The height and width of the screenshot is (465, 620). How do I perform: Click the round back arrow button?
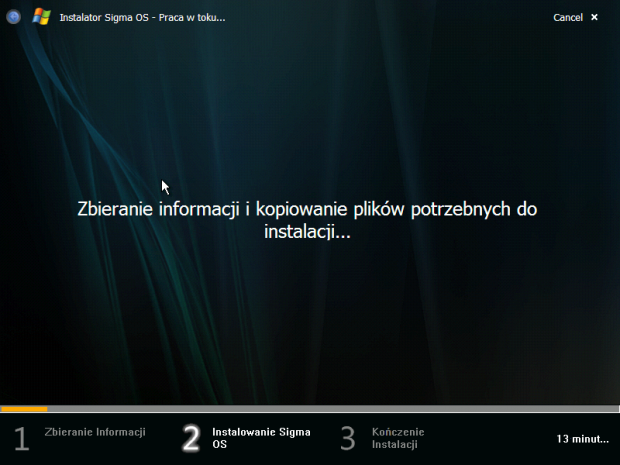tap(13, 17)
